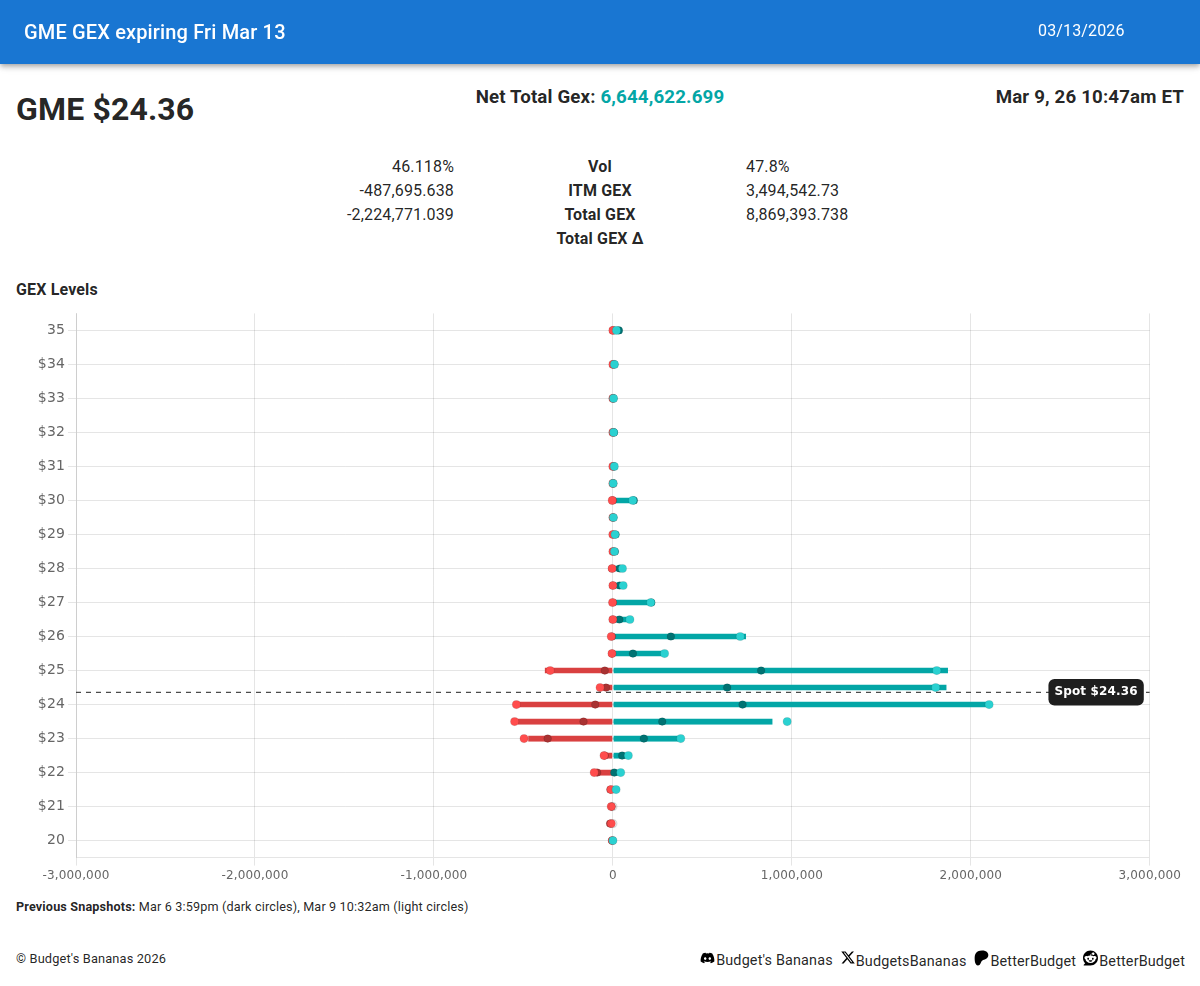Click the 46.118% volatility value

[x=423, y=167]
